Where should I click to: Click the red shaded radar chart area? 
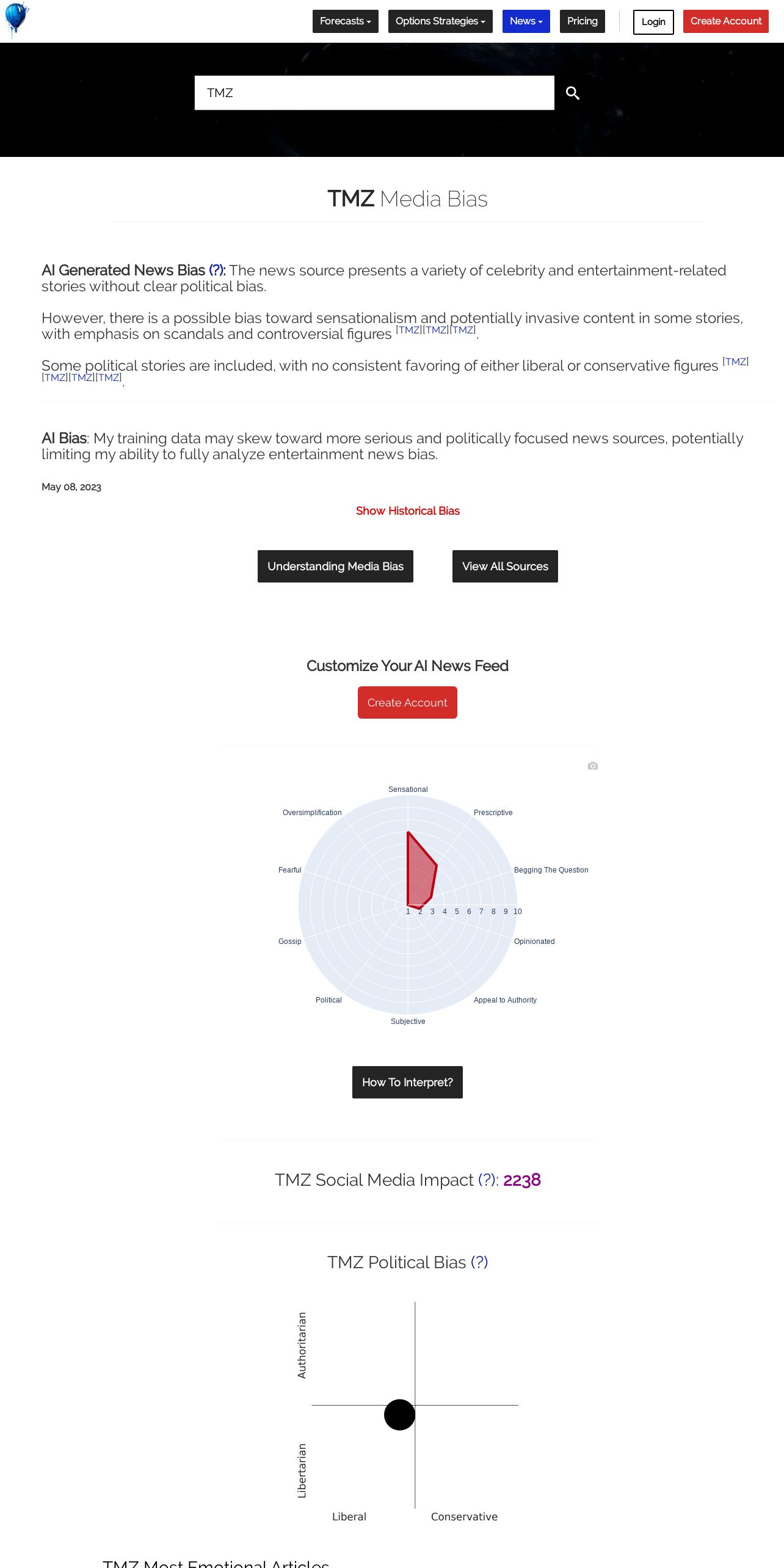click(421, 873)
